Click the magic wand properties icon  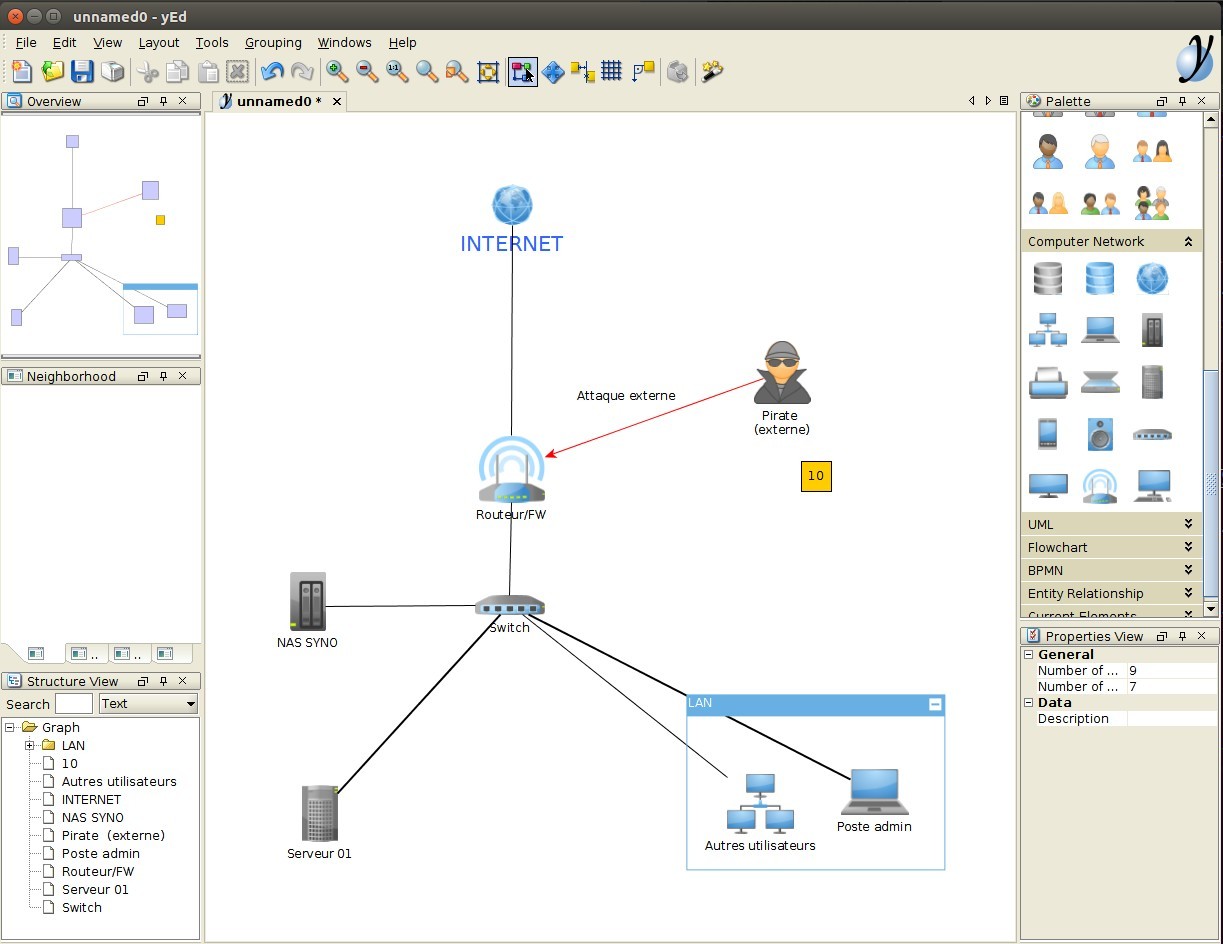[x=712, y=71]
